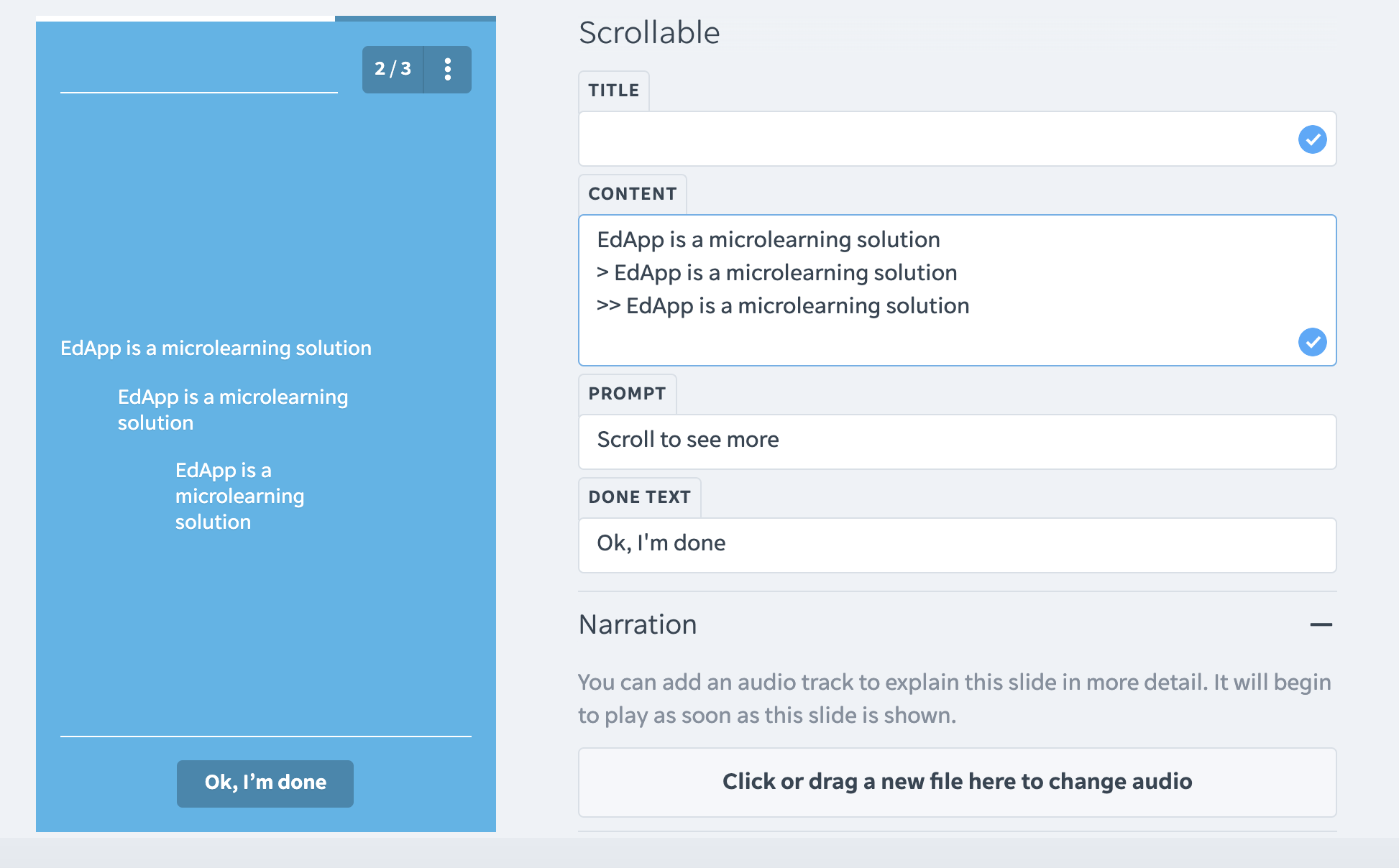Click the audio file upload drop zone

tap(957, 782)
